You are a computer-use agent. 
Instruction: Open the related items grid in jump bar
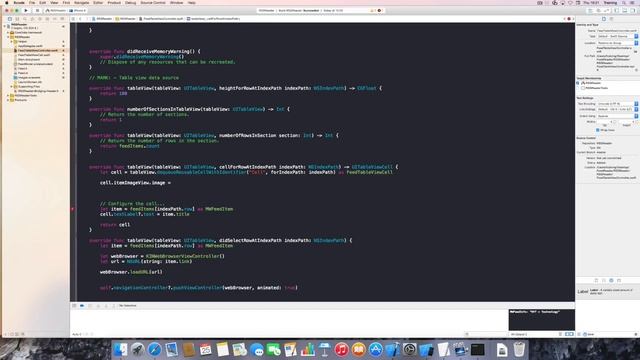point(73,19)
